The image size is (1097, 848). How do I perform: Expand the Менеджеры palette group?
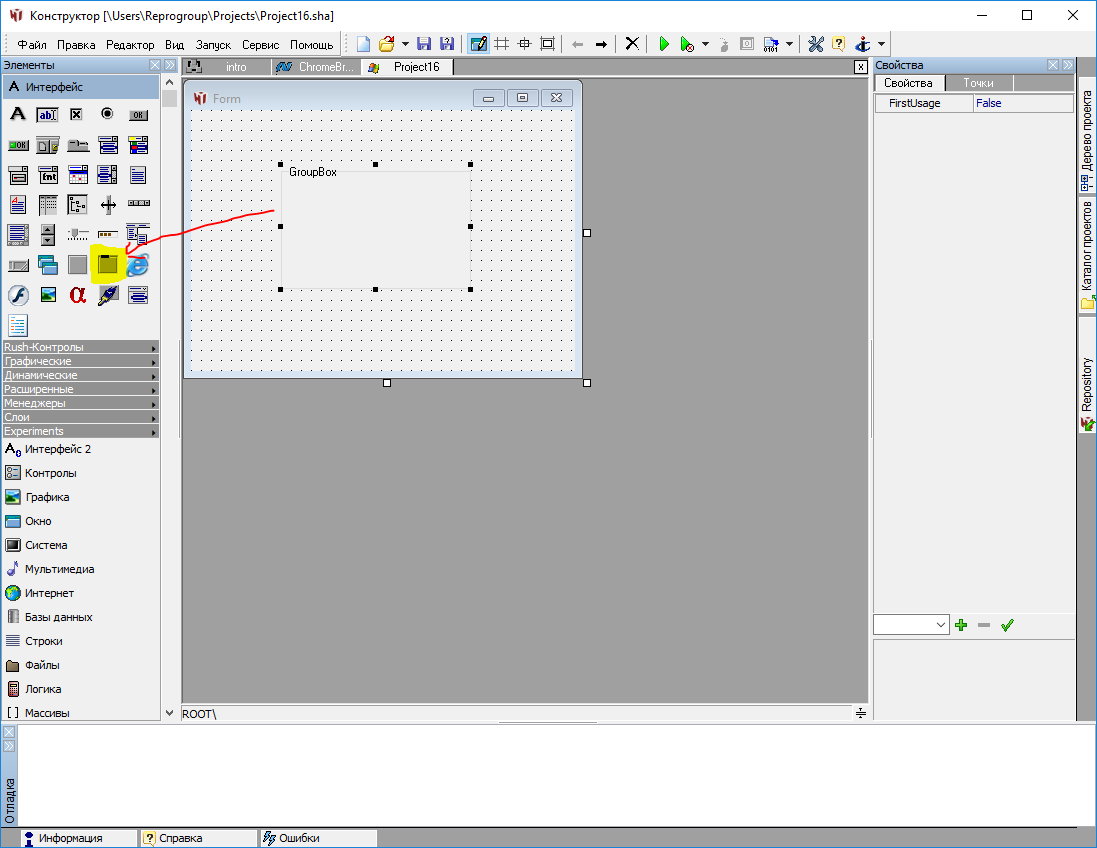tap(80, 403)
